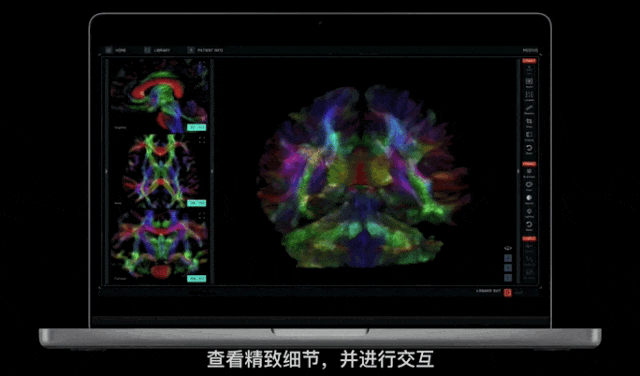The width and height of the screenshot is (640, 376).
Task: Click the reset icon below the Crop tool
Action: click(x=529, y=148)
